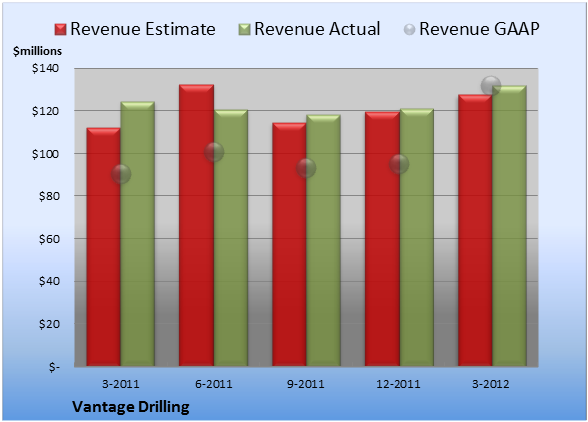Viewport: 588px width, 422px height.
Task: Click the "$-" zero y-axis label
Action: tap(54, 366)
